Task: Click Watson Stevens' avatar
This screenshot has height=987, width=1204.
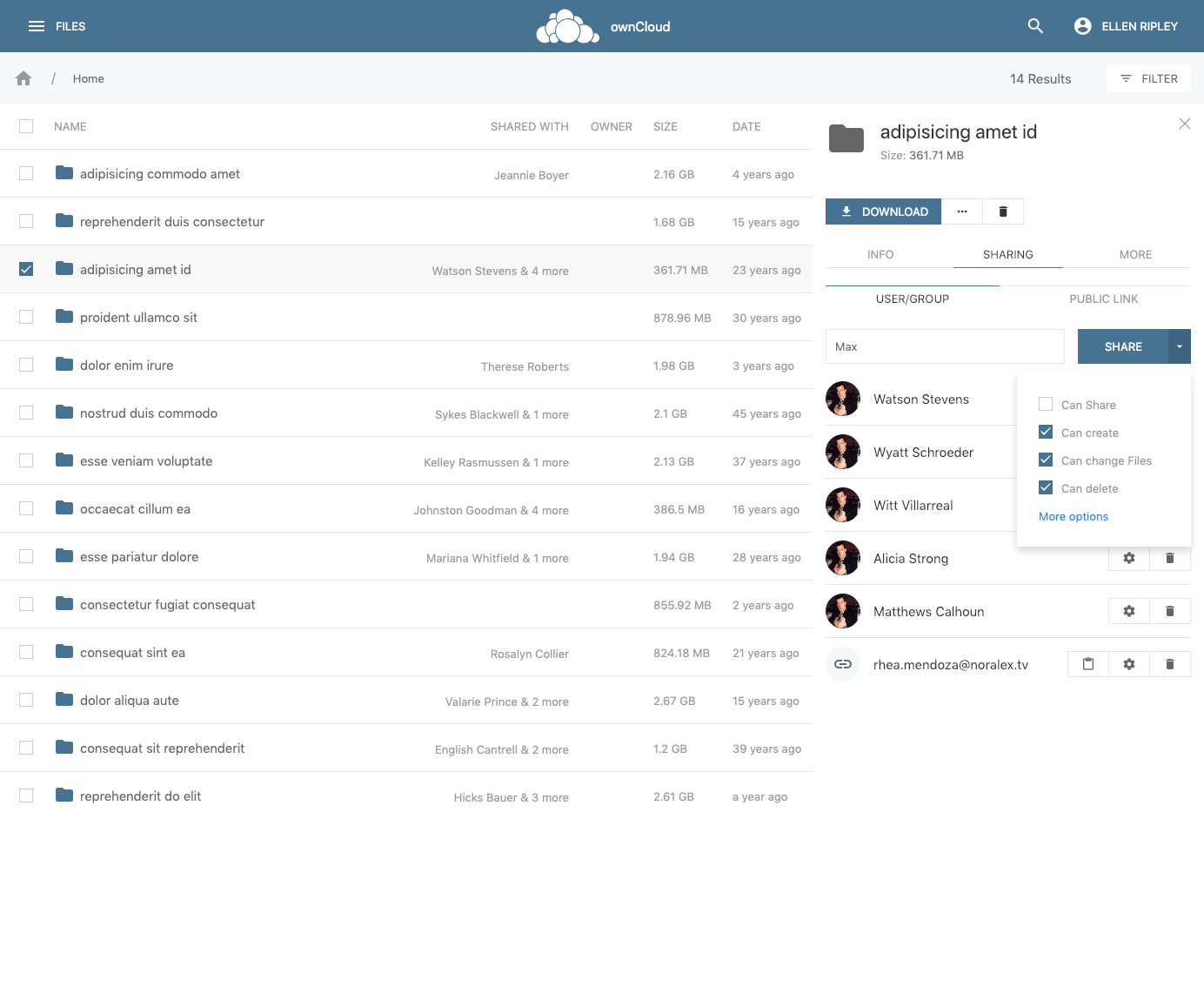Action: (x=843, y=399)
